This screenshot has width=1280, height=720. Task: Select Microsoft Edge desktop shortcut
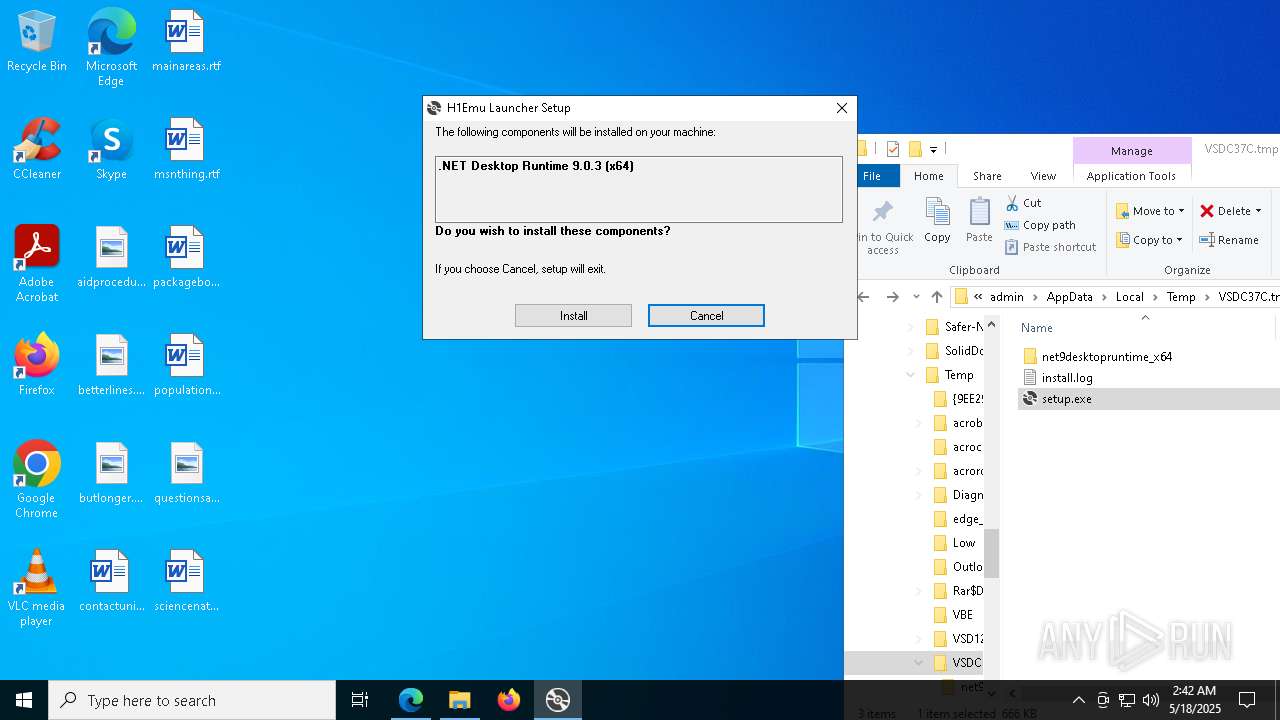pyautogui.click(x=111, y=48)
